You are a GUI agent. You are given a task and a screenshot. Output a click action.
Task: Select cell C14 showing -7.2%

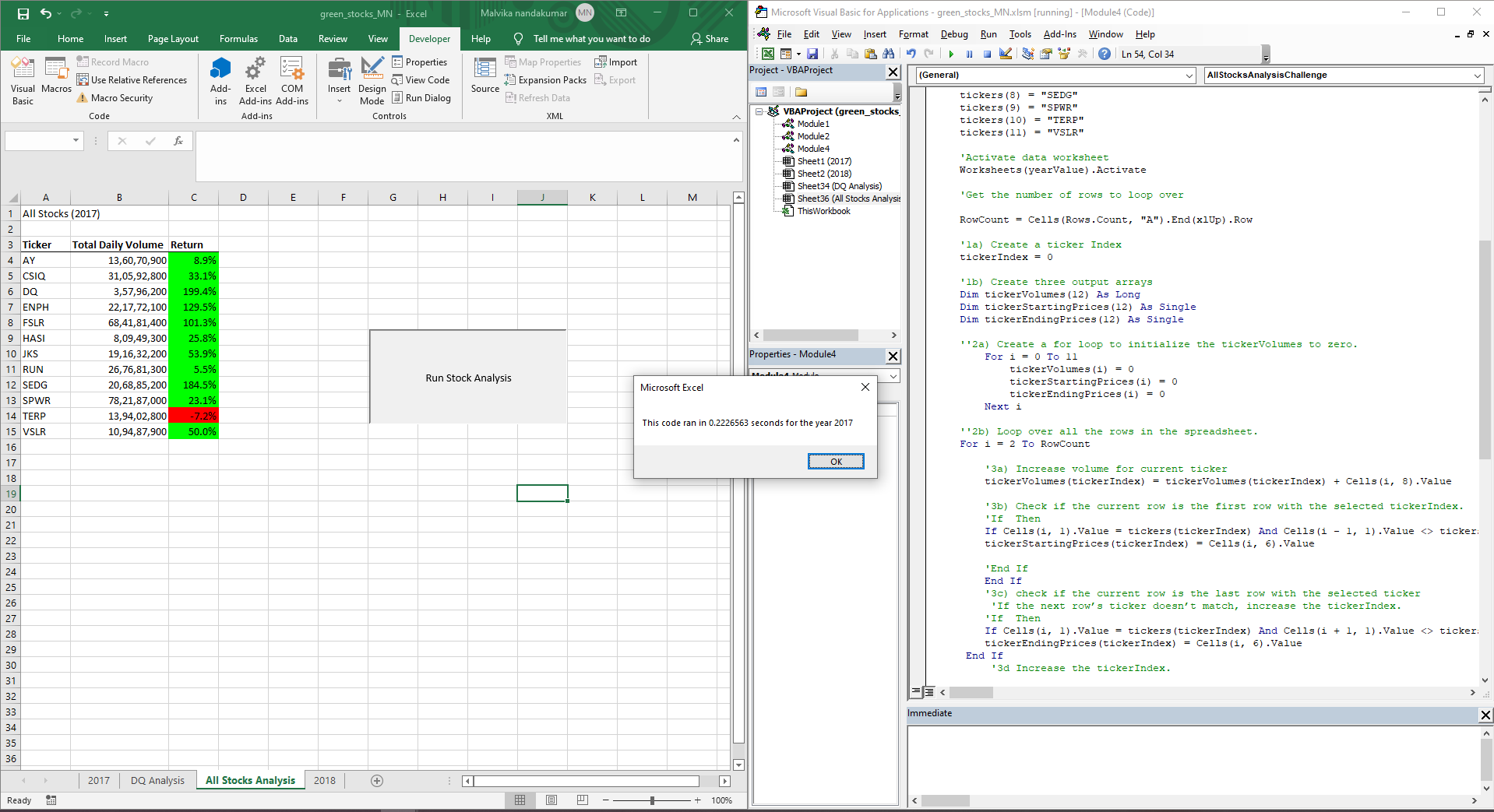pyautogui.click(x=193, y=416)
